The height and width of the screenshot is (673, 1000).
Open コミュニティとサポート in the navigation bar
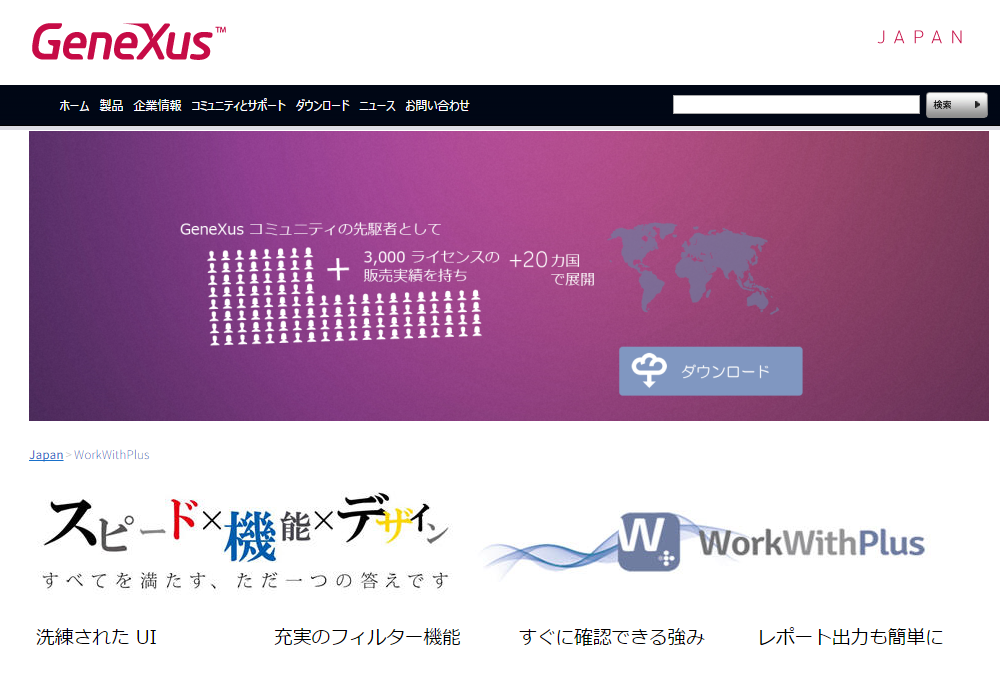click(238, 106)
